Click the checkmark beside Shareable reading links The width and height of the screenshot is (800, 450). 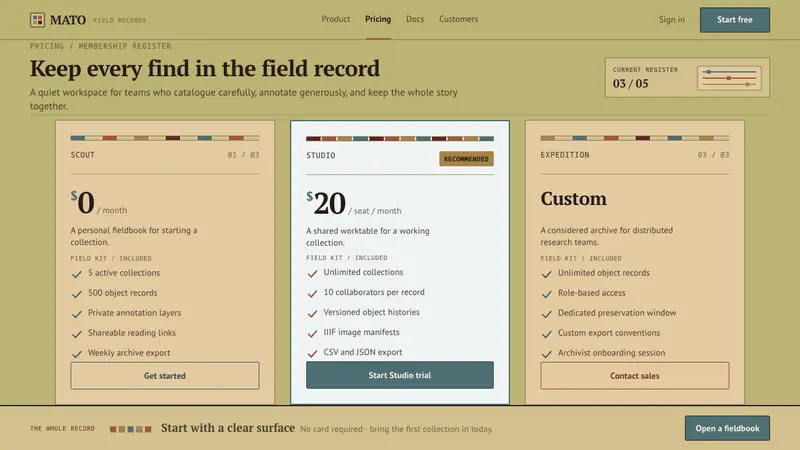point(77,334)
